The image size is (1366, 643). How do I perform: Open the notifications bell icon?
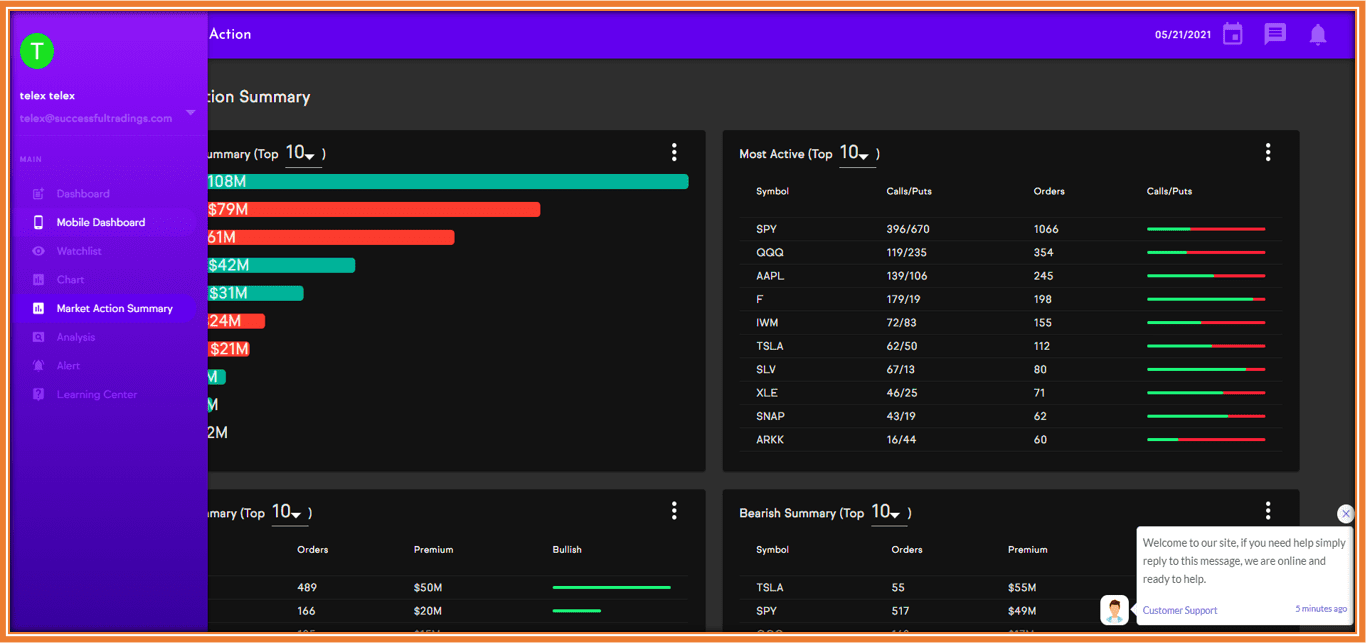coord(1318,35)
